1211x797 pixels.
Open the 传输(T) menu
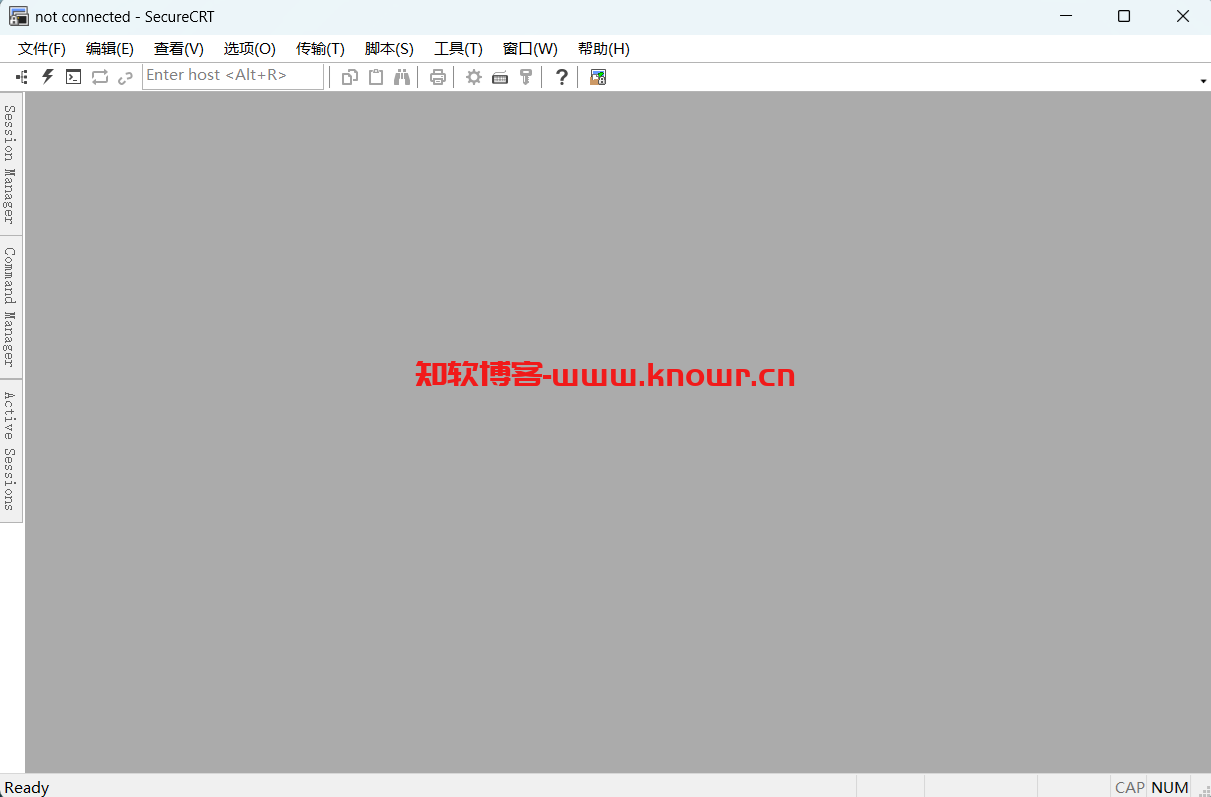(x=320, y=48)
